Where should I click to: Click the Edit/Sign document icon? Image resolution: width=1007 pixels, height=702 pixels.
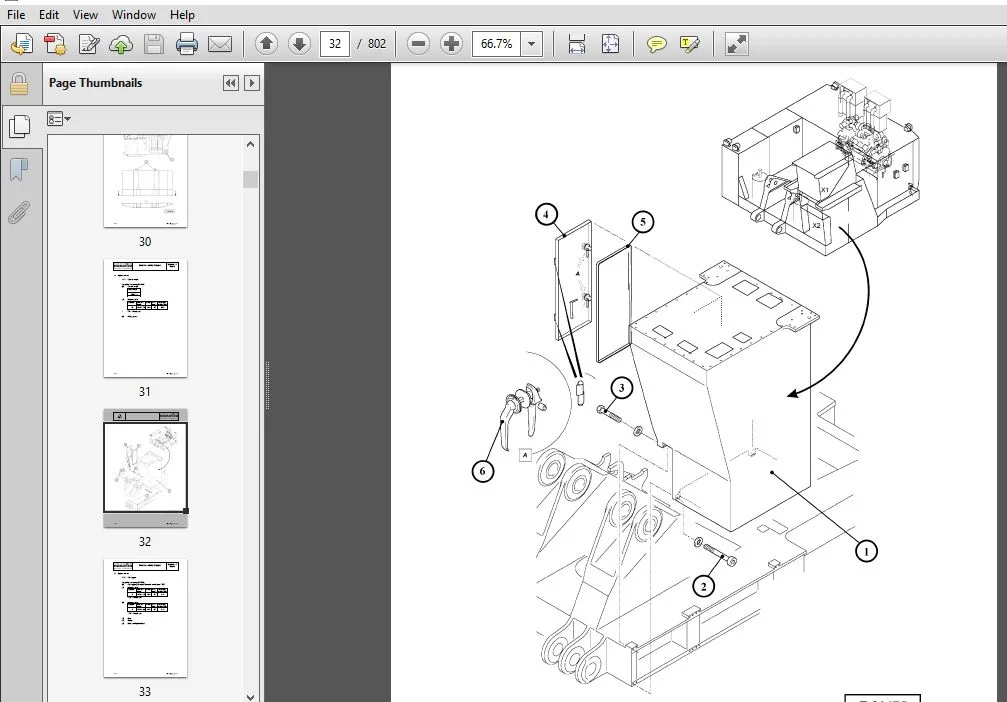pyautogui.click(x=89, y=44)
